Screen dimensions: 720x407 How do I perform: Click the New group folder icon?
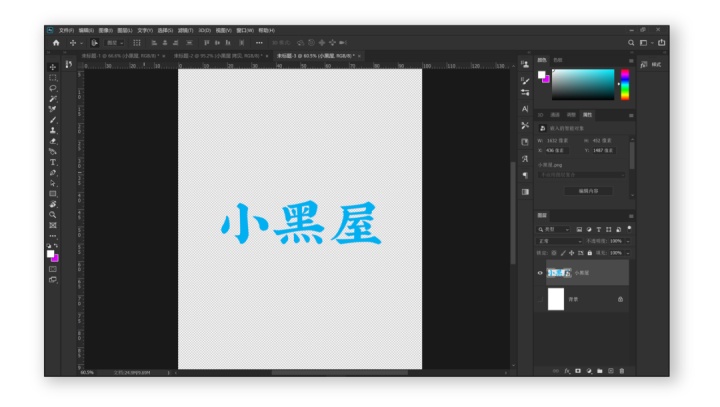click(x=600, y=371)
